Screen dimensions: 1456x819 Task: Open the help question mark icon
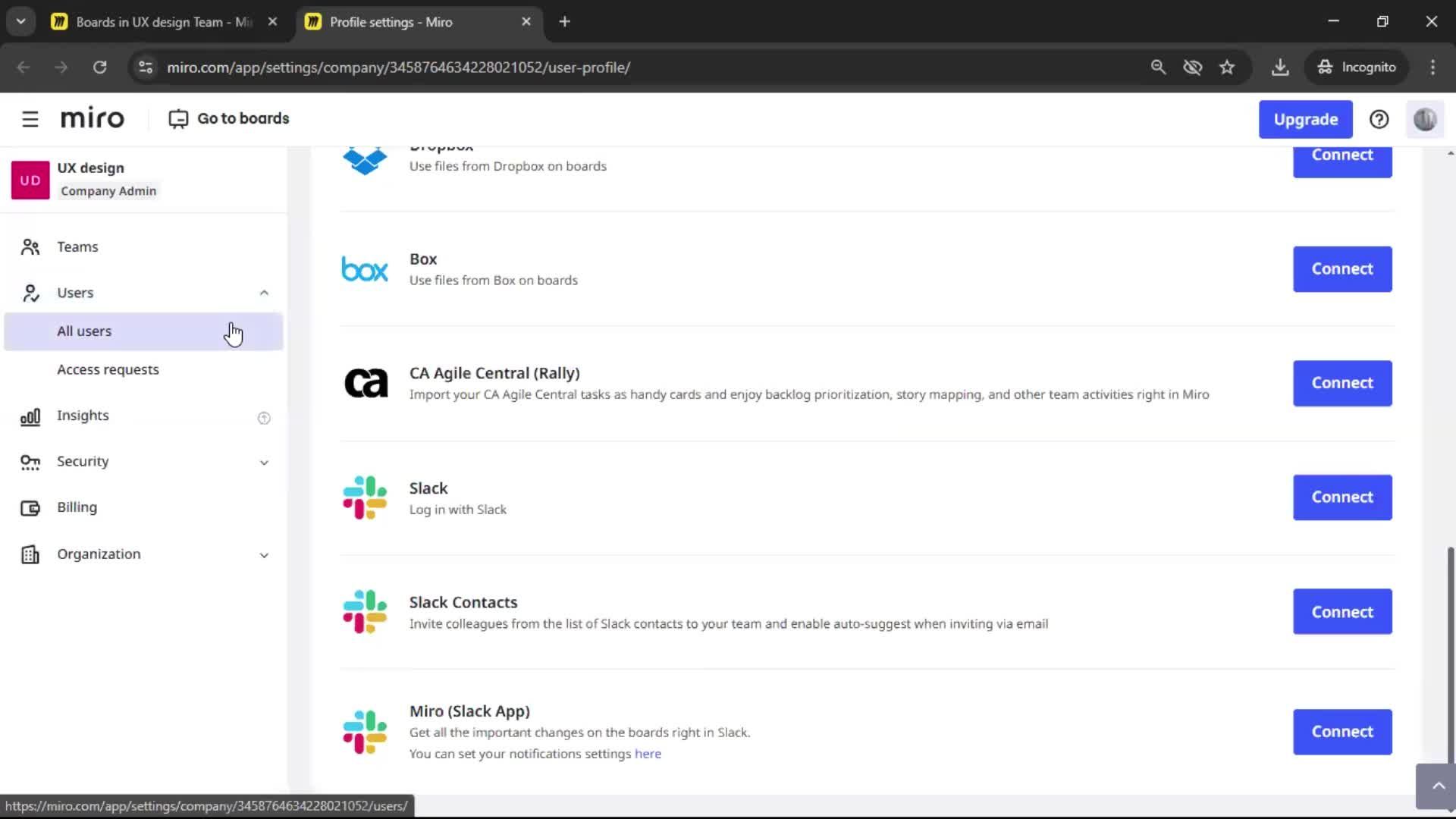(x=1379, y=119)
